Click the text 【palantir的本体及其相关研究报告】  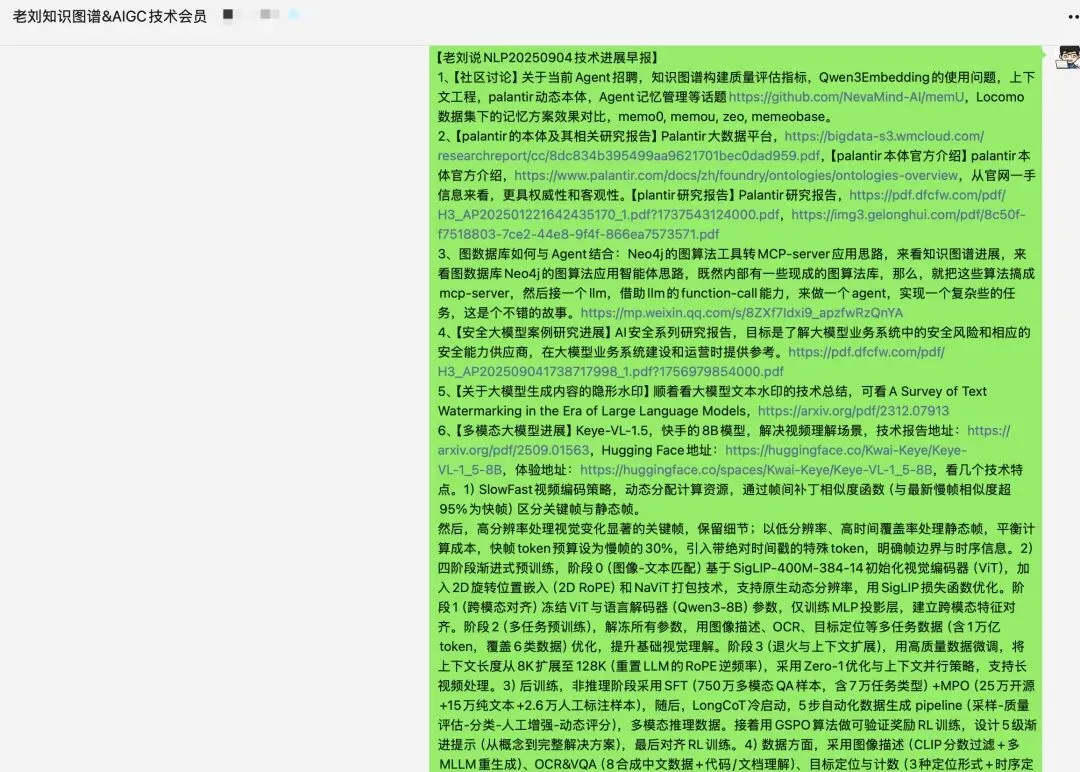pyautogui.click(x=554, y=136)
